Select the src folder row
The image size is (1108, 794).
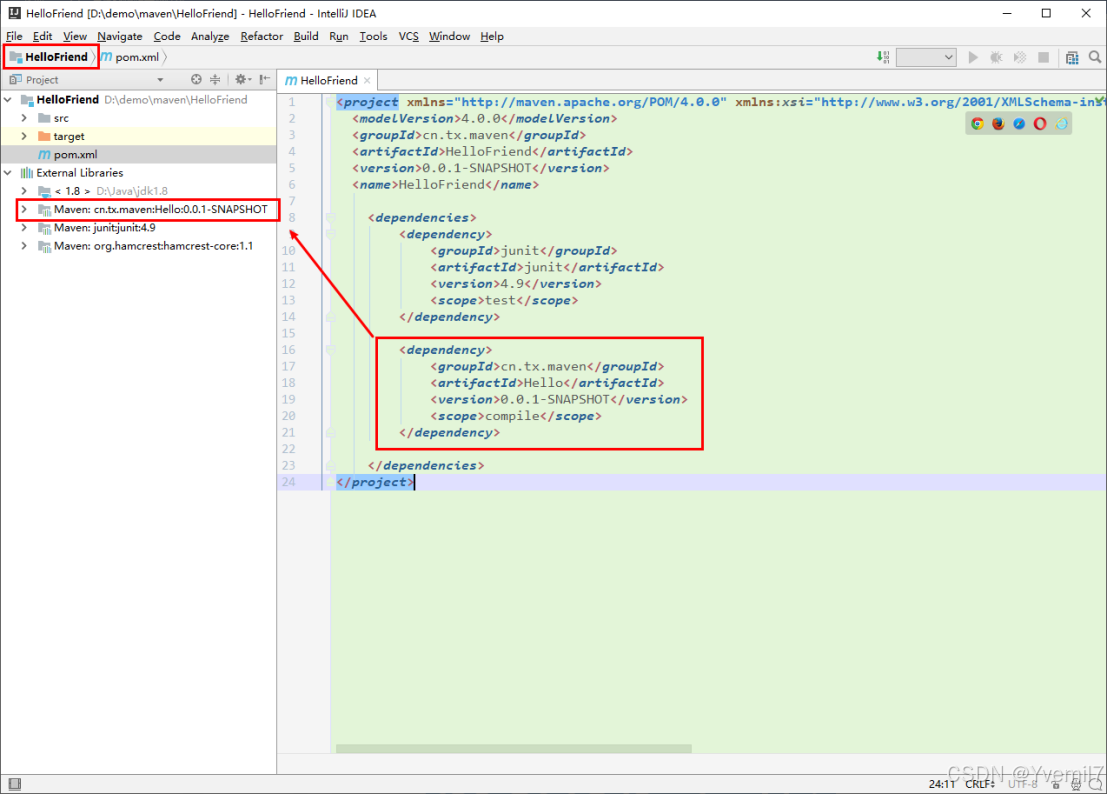(138, 118)
